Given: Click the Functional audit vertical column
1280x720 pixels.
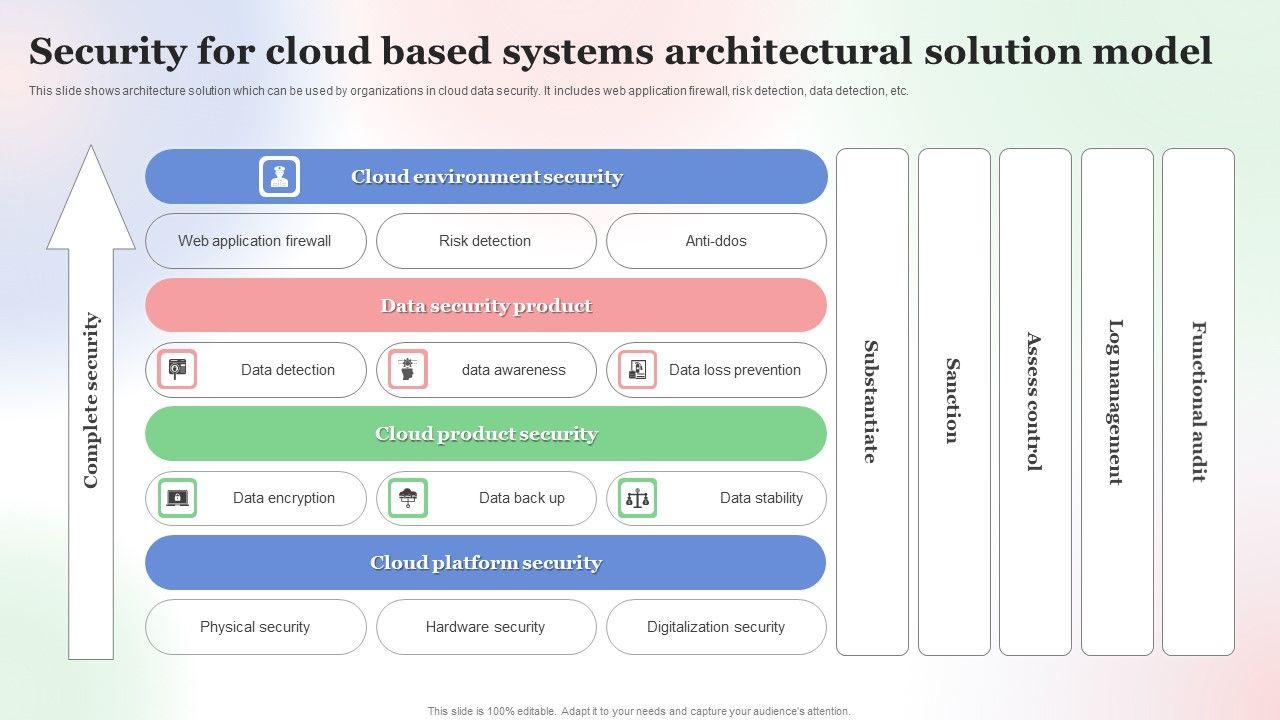Looking at the screenshot, I should click(1198, 402).
